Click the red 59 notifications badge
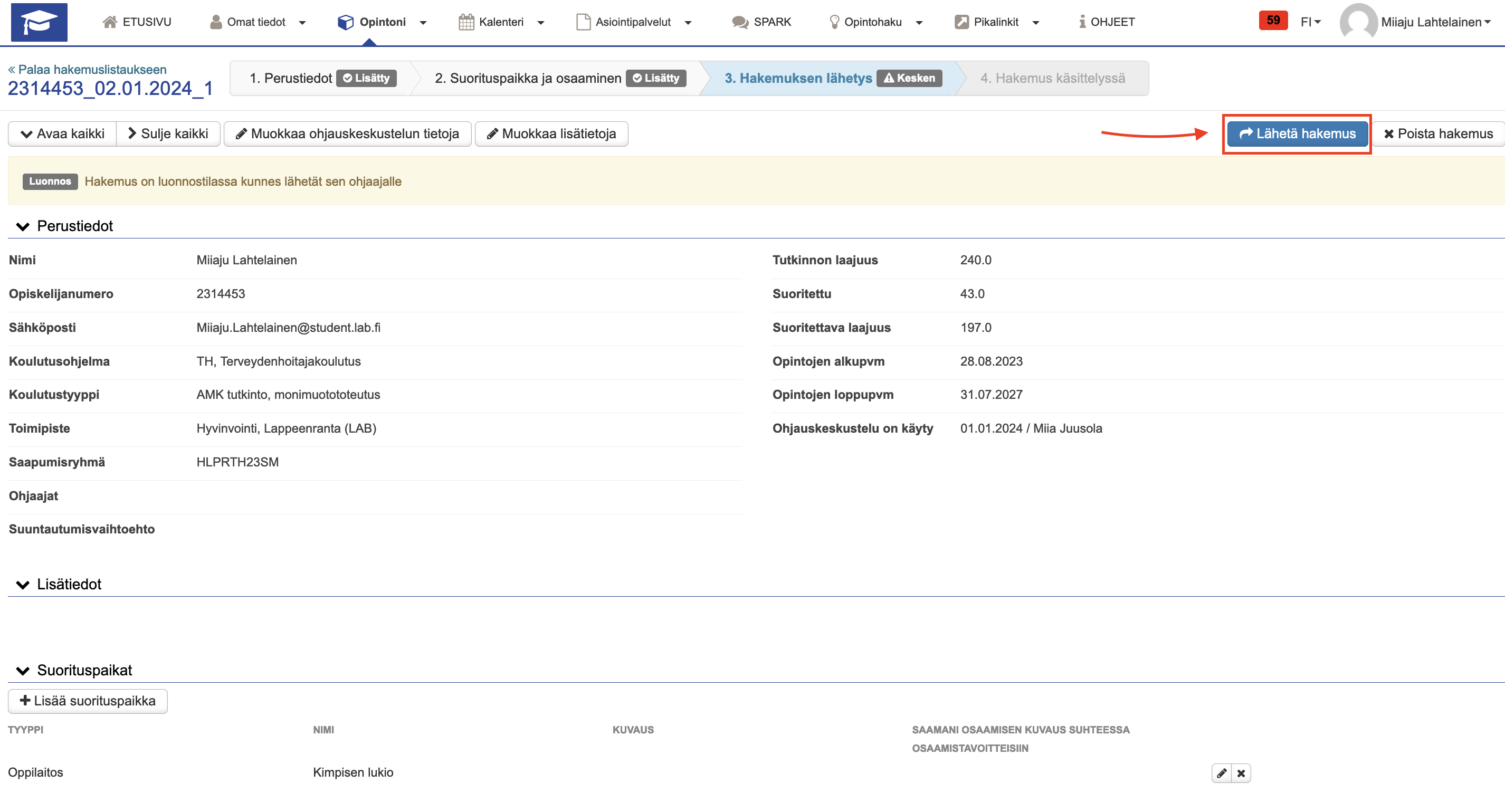Viewport: 1505px width, 812px height. click(x=1273, y=21)
